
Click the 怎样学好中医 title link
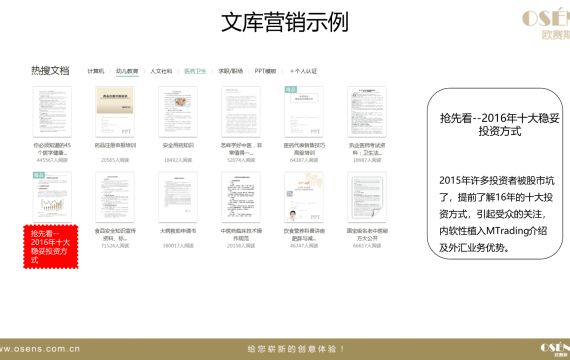(x=241, y=149)
